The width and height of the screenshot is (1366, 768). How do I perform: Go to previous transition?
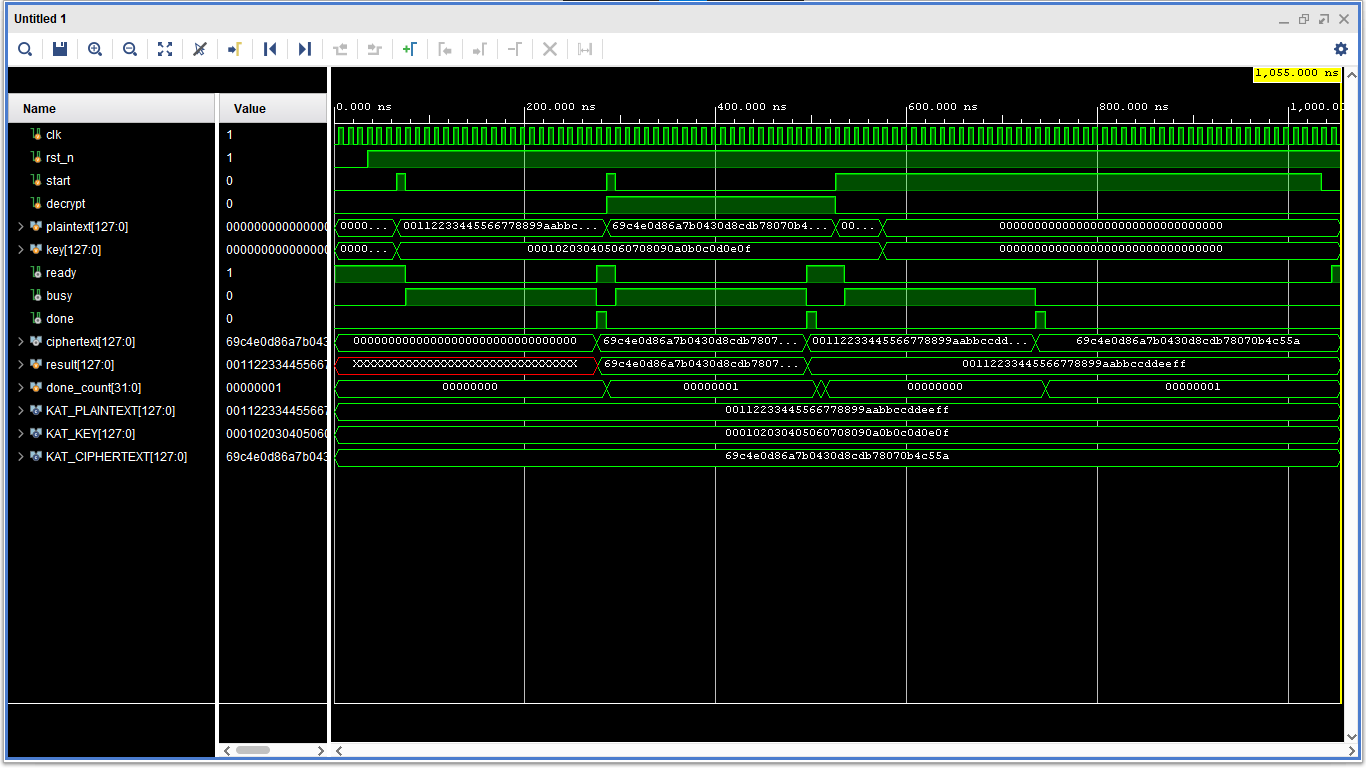pos(340,49)
